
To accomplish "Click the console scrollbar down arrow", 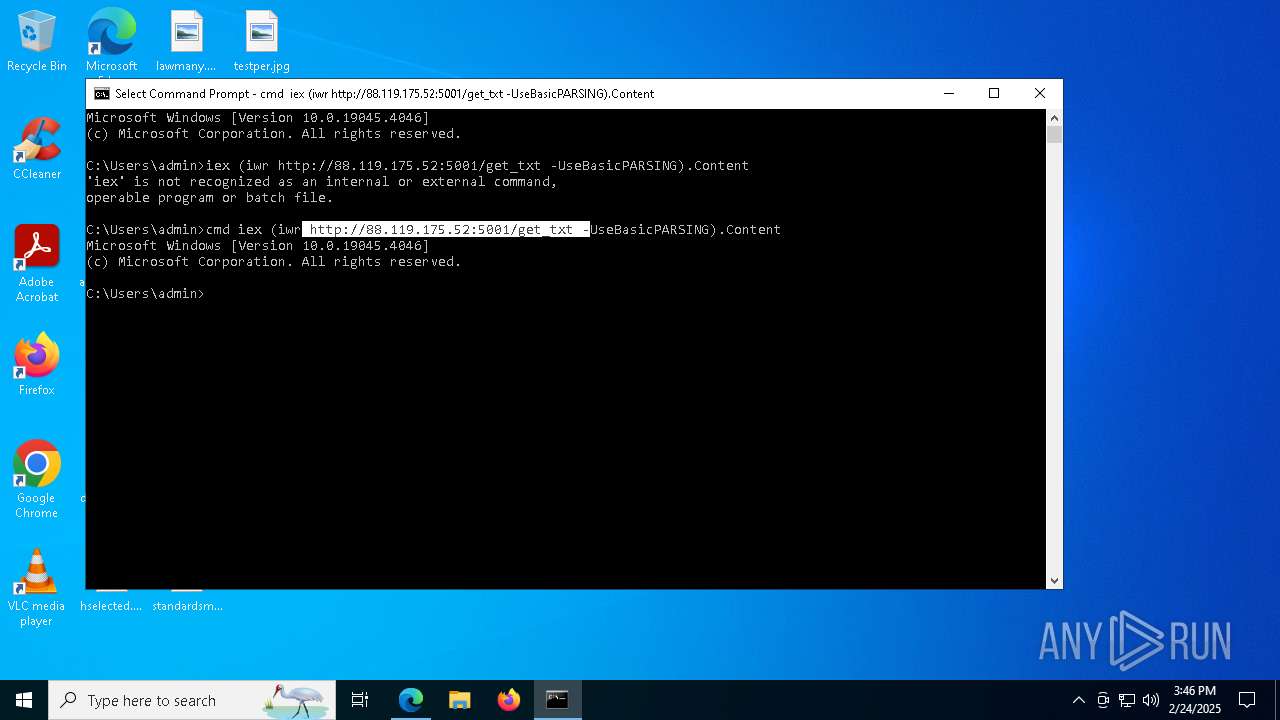I will coord(1054,580).
